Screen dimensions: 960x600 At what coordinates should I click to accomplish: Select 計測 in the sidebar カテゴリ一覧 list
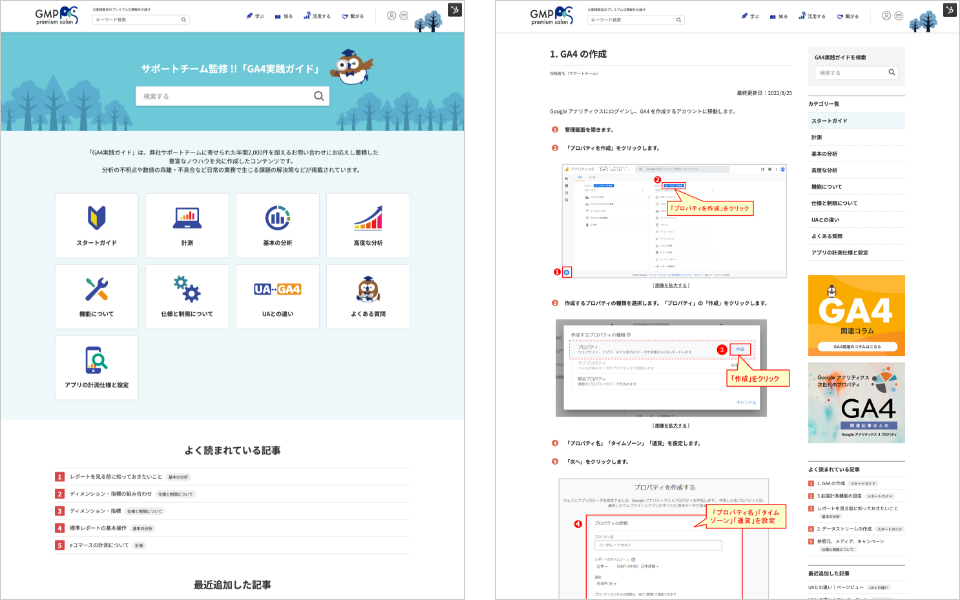click(x=817, y=137)
